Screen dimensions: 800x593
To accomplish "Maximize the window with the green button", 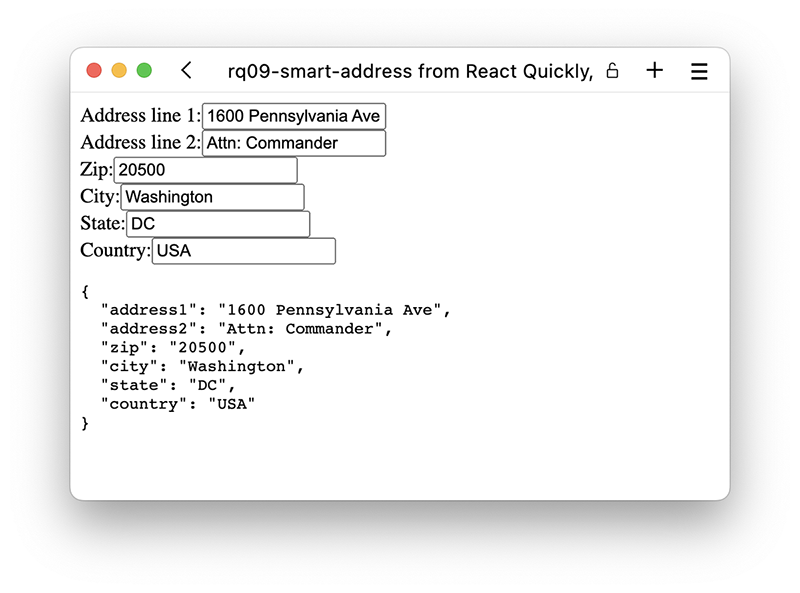I will [144, 70].
